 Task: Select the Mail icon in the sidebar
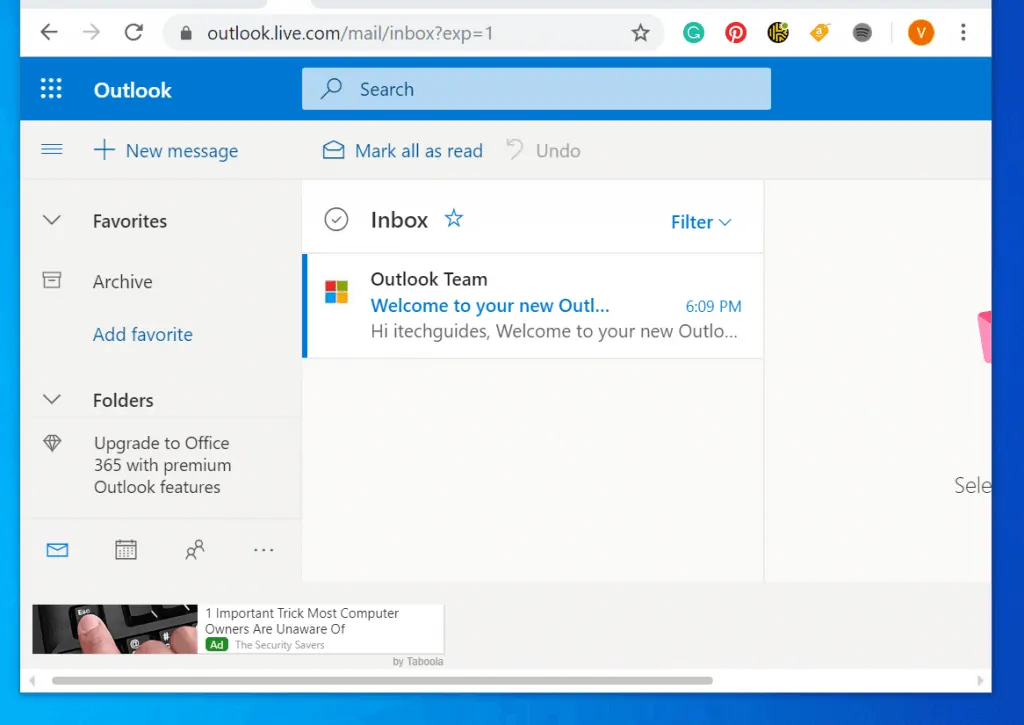(x=57, y=549)
